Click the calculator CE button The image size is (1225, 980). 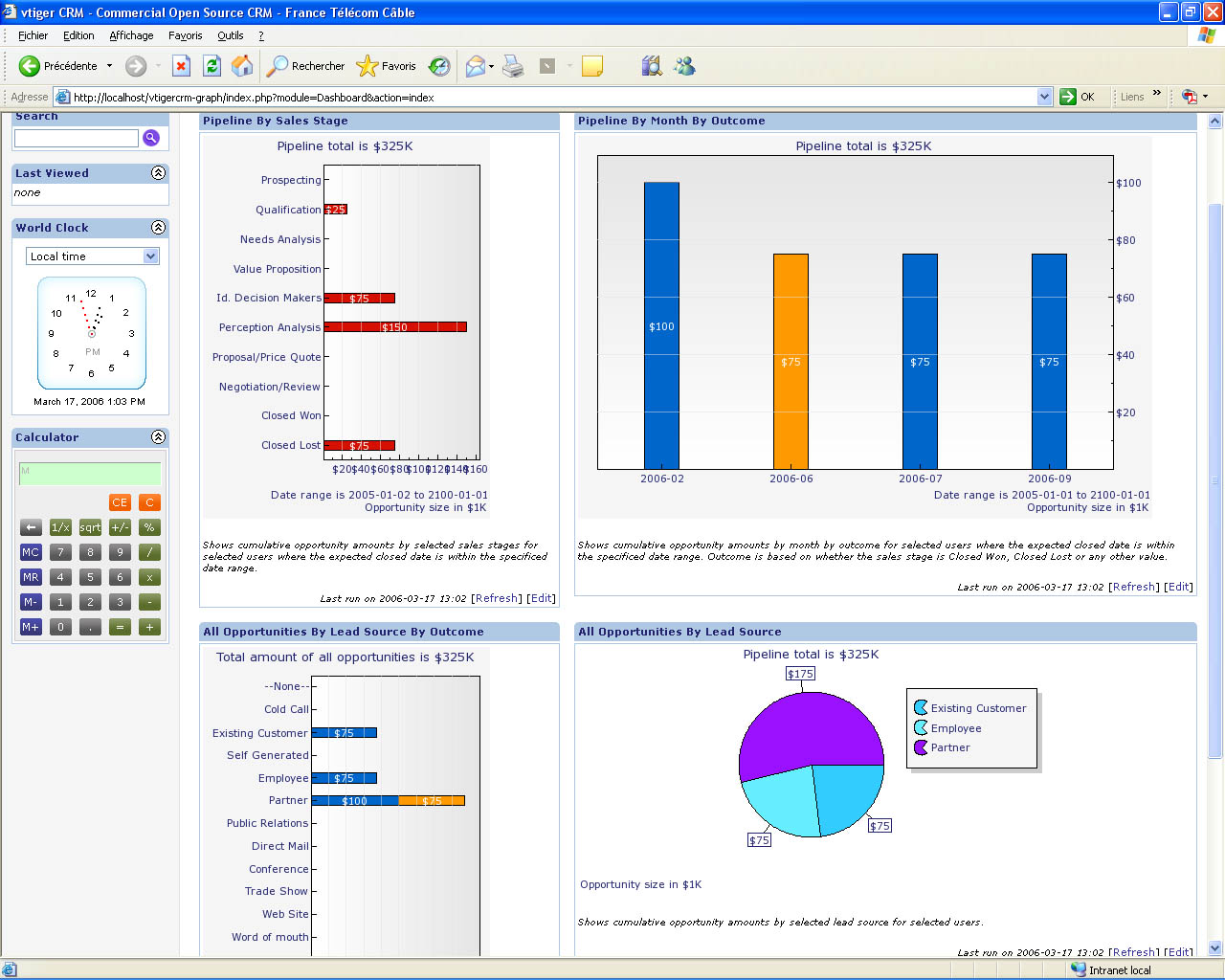point(120,502)
